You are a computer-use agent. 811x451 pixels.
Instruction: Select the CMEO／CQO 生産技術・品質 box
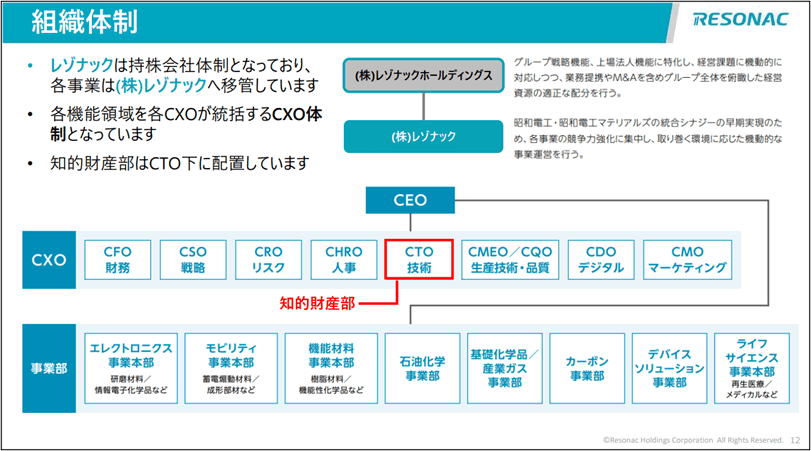point(510,259)
